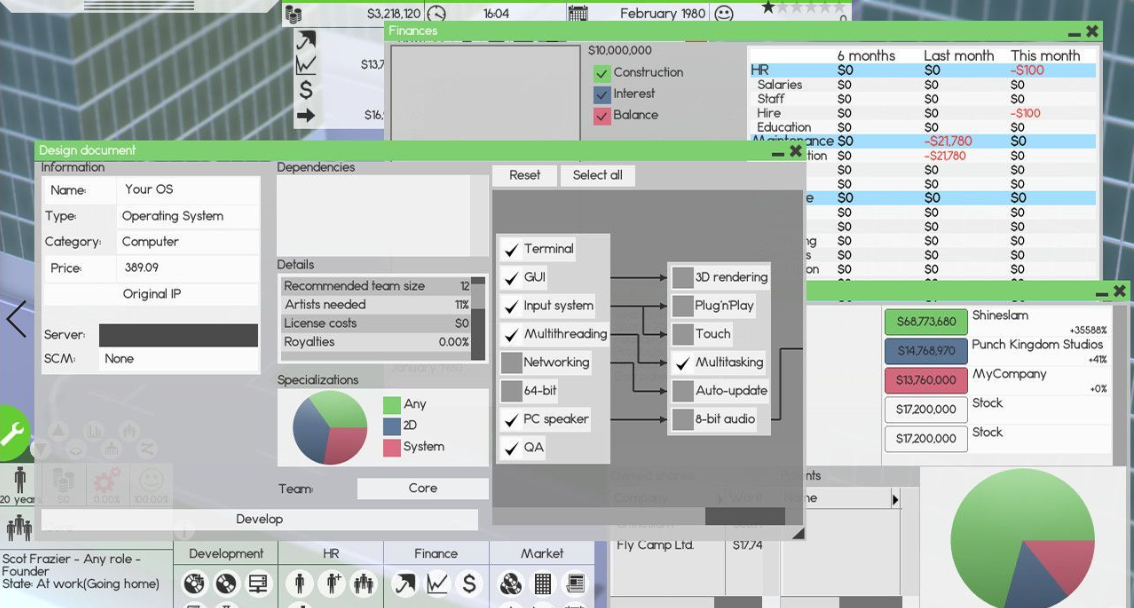Enable the Plug'n'Play feature
This screenshot has width=1134, height=608.
(683, 306)
